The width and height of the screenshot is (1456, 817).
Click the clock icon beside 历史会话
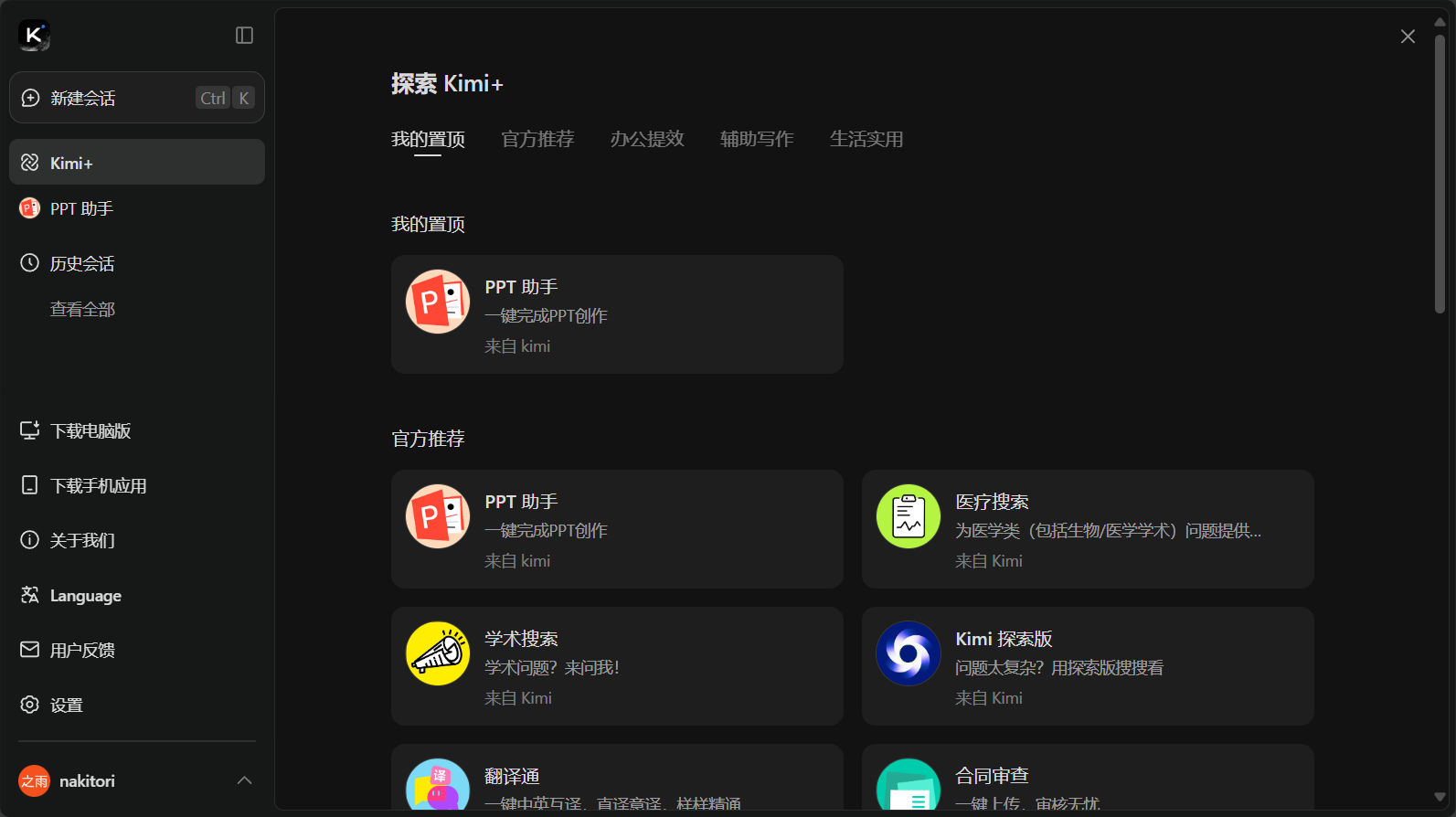[x=30, y=263]
